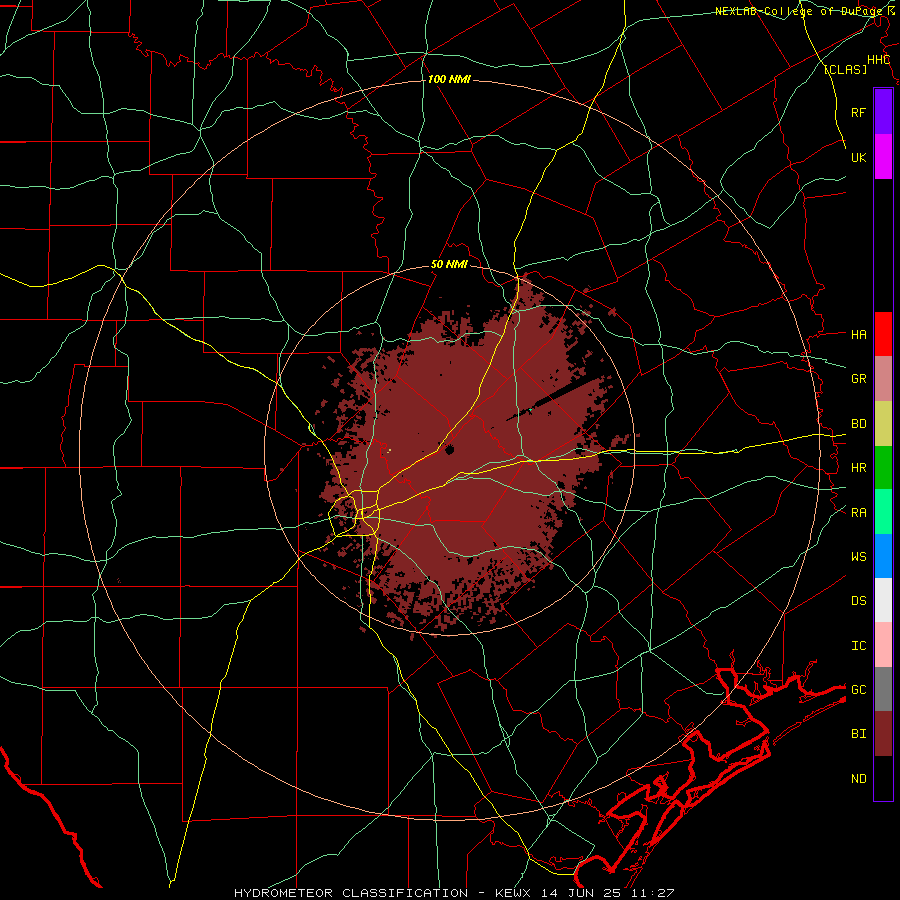Viewport: 900px width, 900px height.
Task: Click the HYDROMETEOR CLASSIFICATION title text
Action: pos(351,893)
